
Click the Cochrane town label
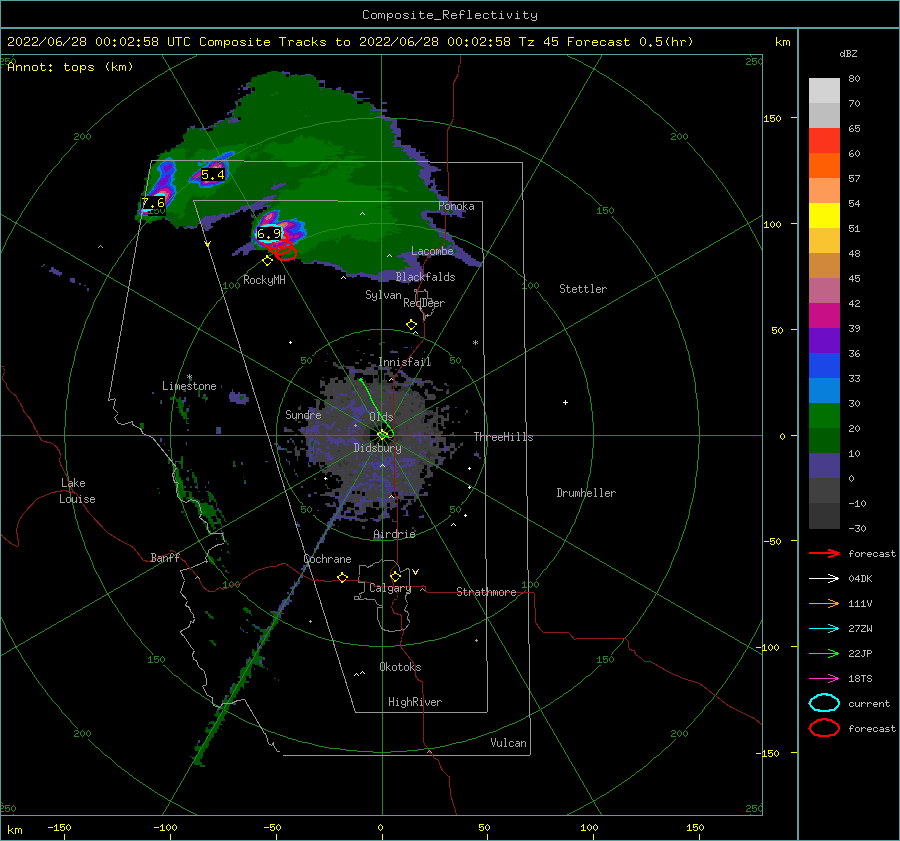click(327, 559)
